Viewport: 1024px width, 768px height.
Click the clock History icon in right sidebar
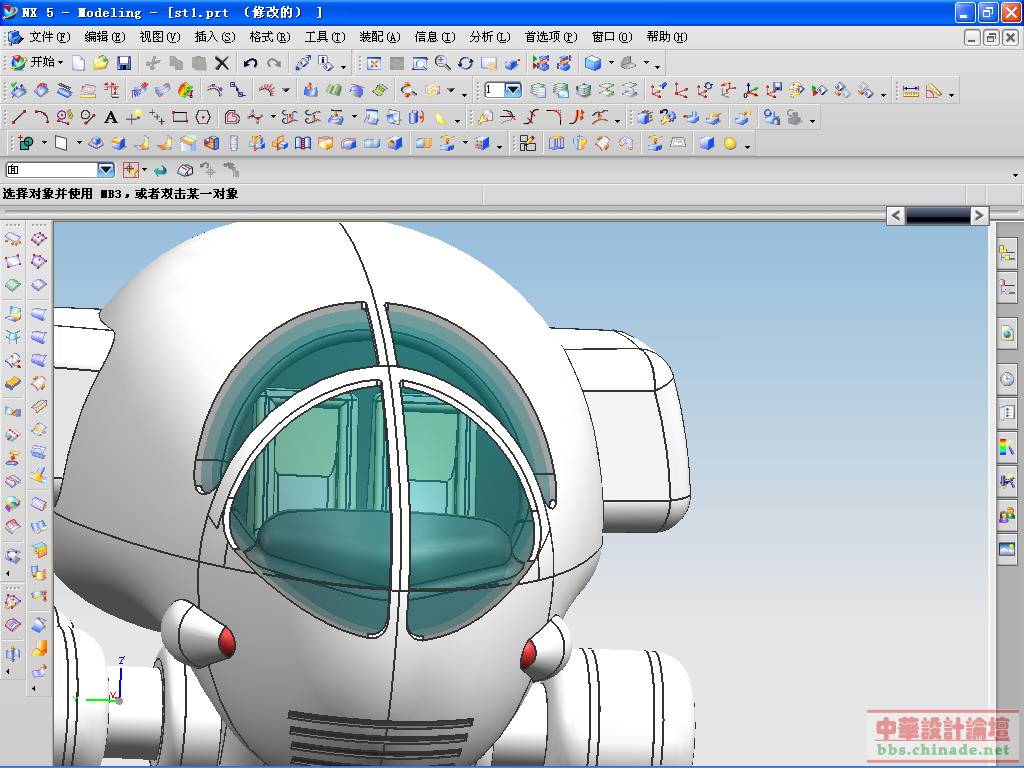click(x=1006, y=379)
